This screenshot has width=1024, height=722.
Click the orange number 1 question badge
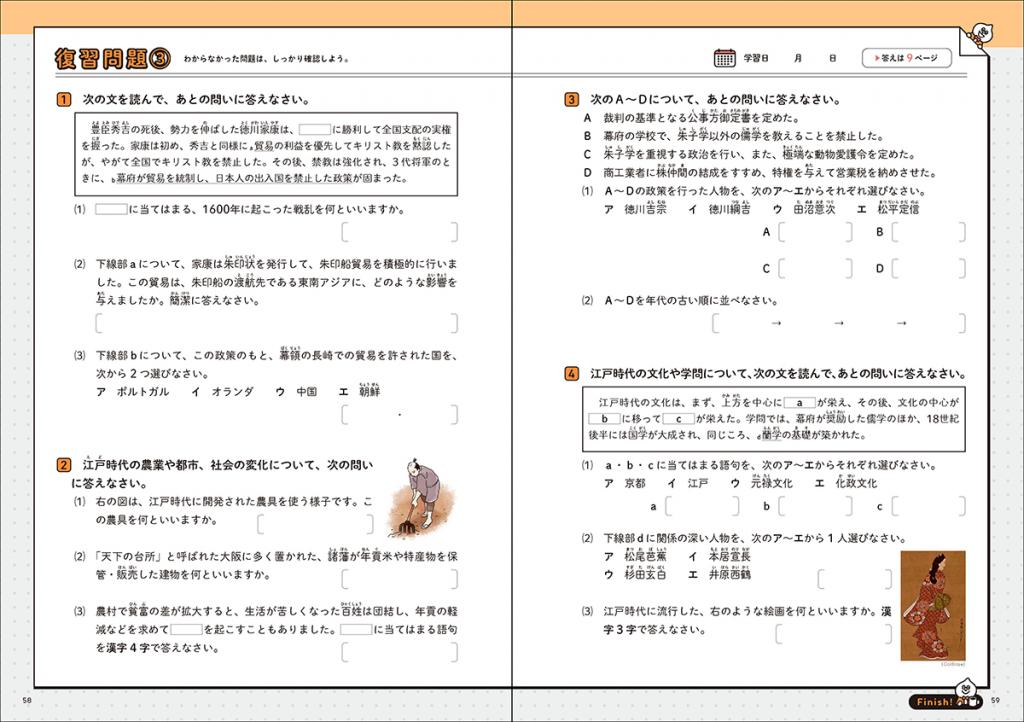63,99
